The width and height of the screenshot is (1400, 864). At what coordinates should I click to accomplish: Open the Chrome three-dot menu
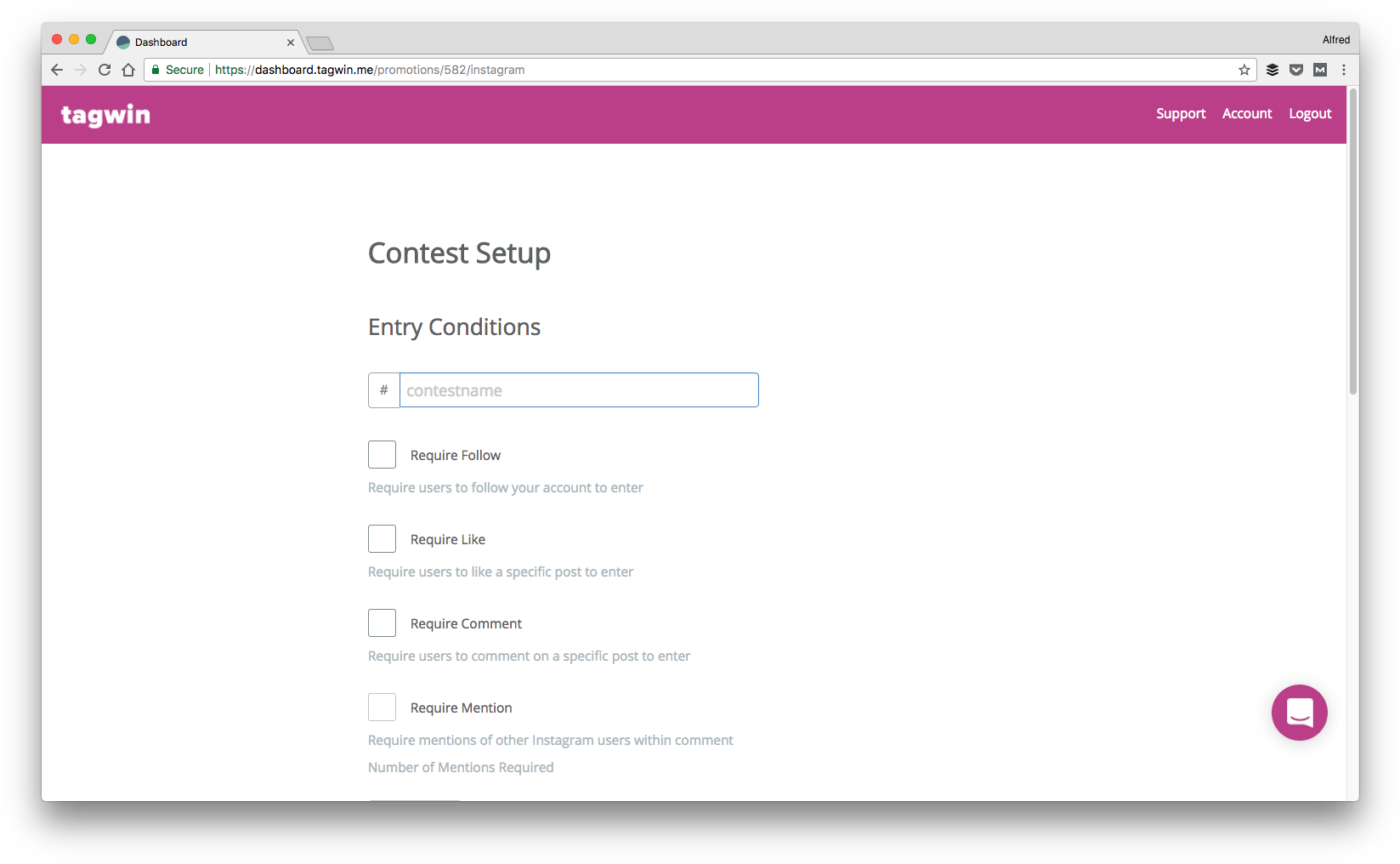1344,70
